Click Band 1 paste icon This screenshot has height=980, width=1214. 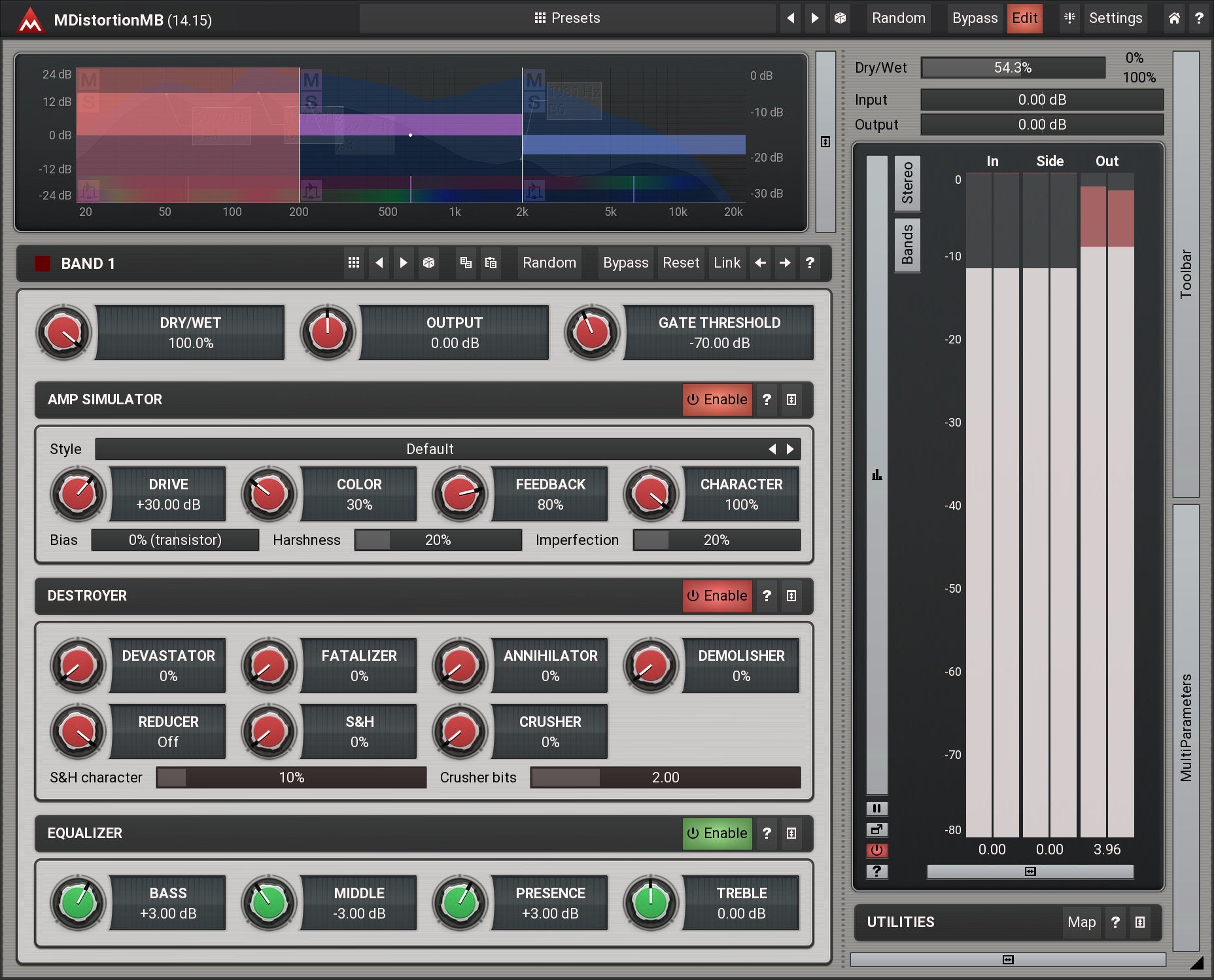(491, 263)
